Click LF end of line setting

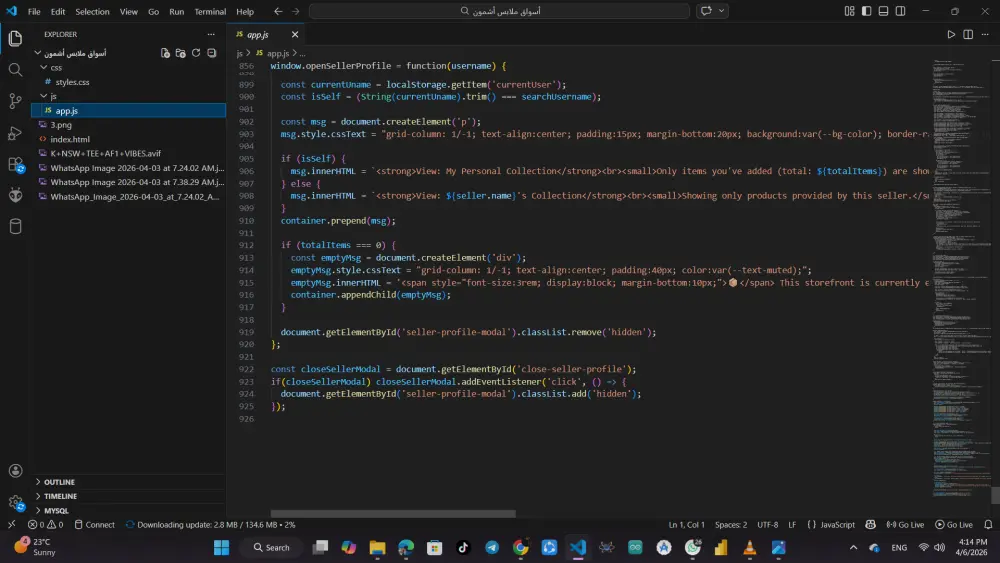(x=792, y=525)
